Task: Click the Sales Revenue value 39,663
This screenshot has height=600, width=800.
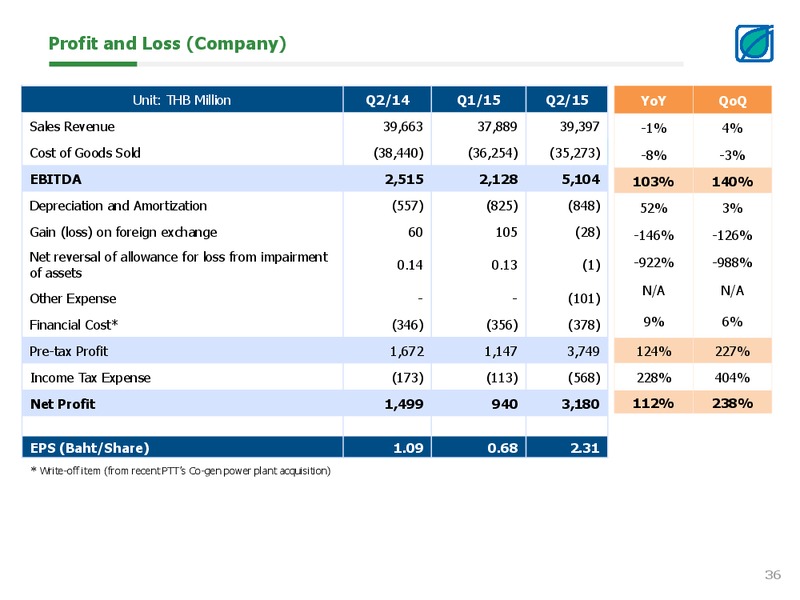Action: coord(403,127)
